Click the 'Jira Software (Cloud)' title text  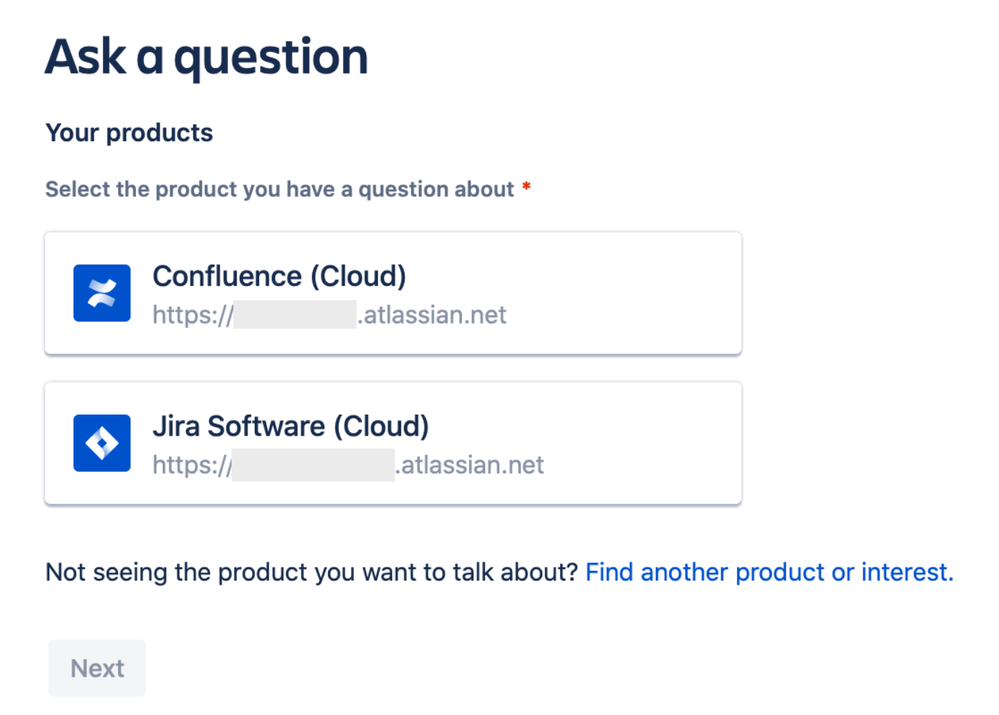click(291, 426)
